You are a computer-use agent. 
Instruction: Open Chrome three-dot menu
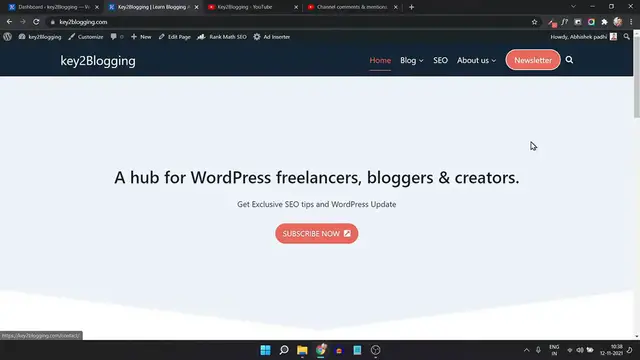[x=631, y=22]
